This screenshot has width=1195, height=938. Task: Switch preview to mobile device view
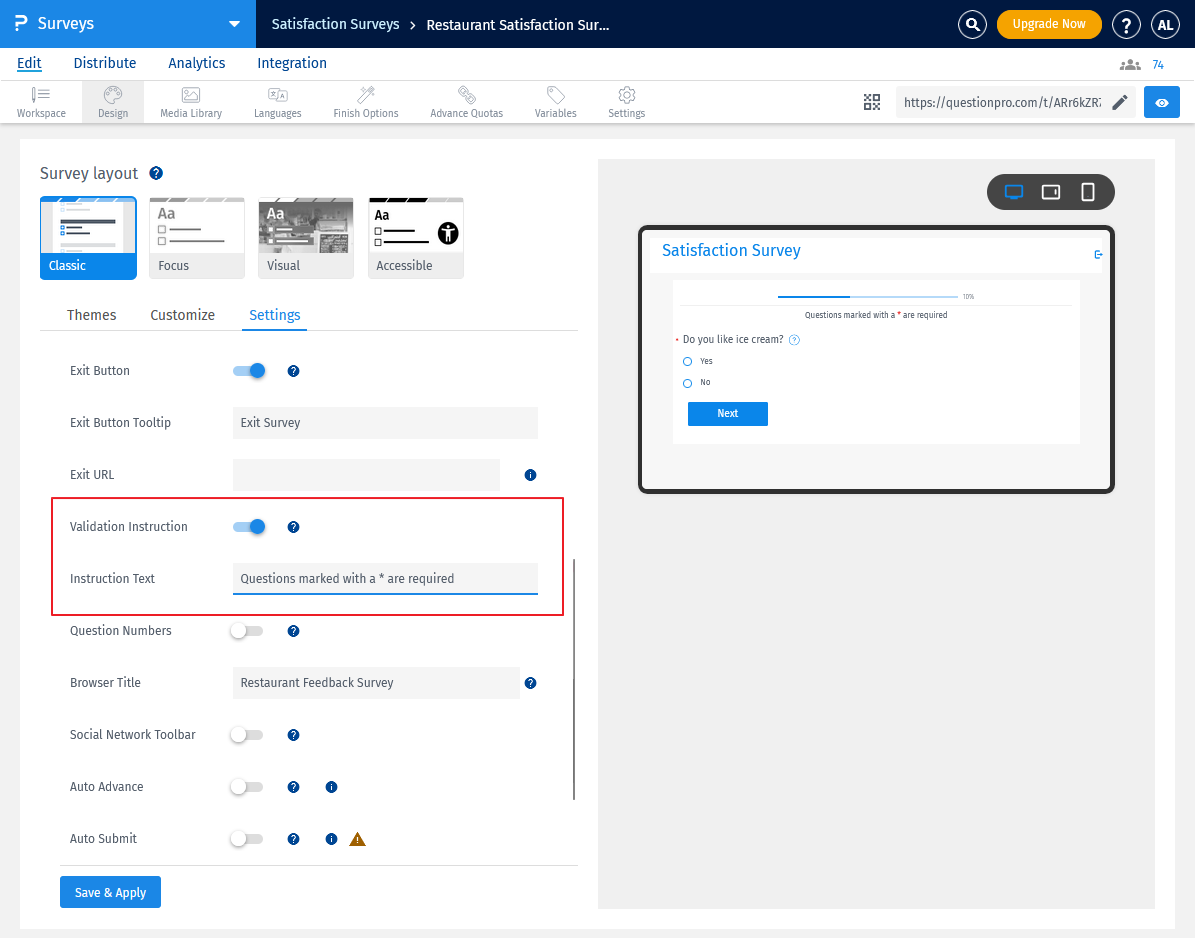tap(1087, 192)
